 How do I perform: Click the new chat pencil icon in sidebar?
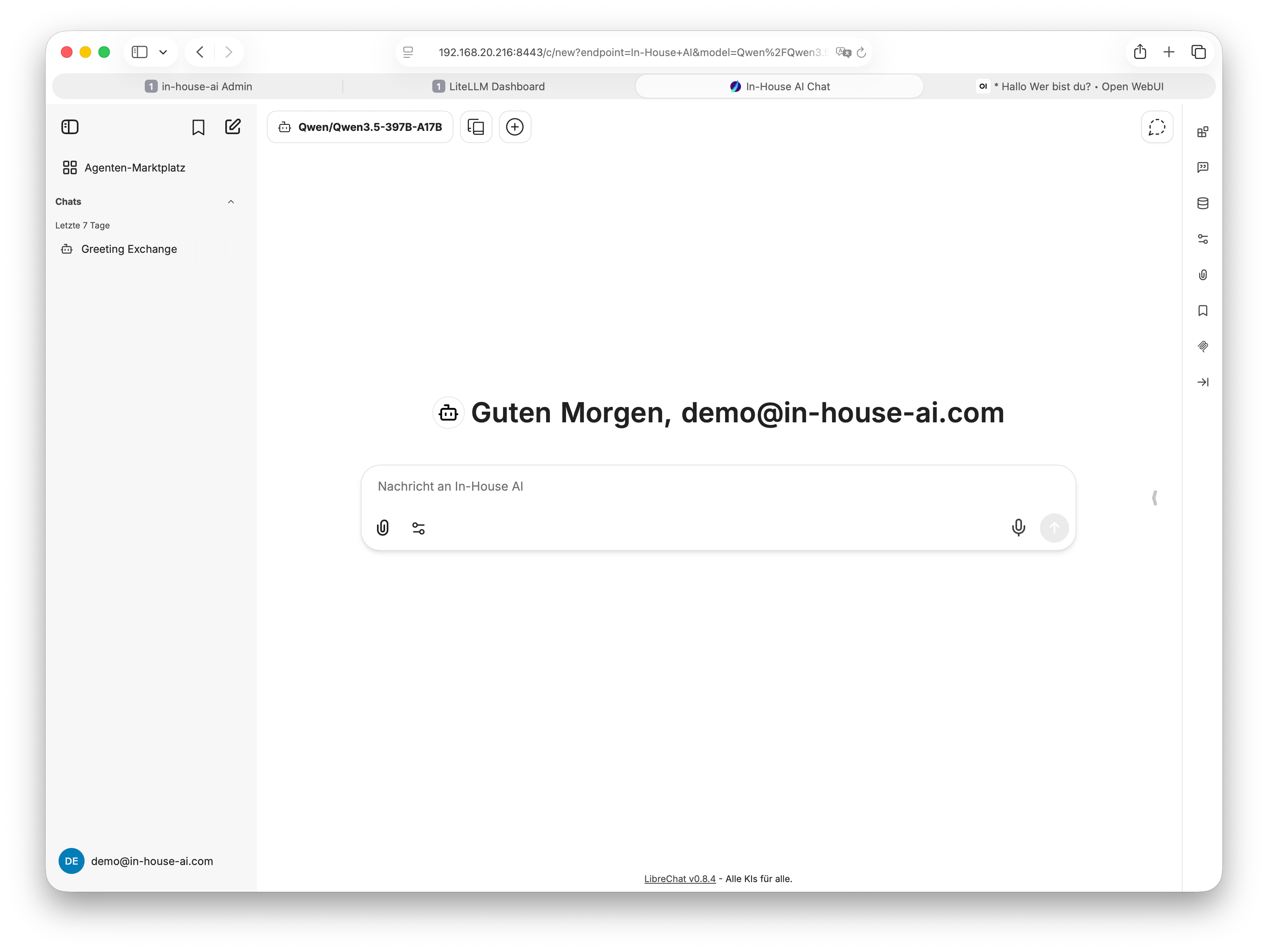pos(233,127)
